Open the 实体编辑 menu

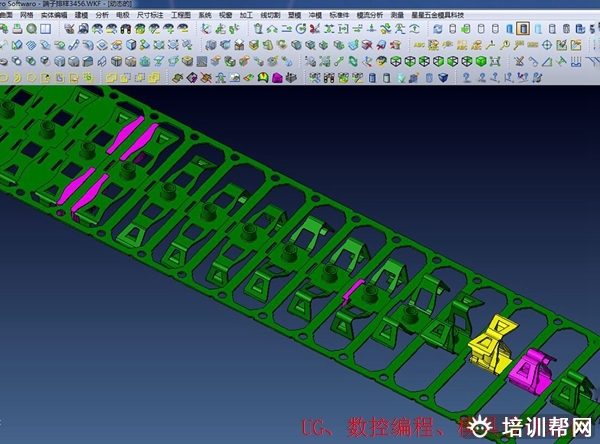54,17
